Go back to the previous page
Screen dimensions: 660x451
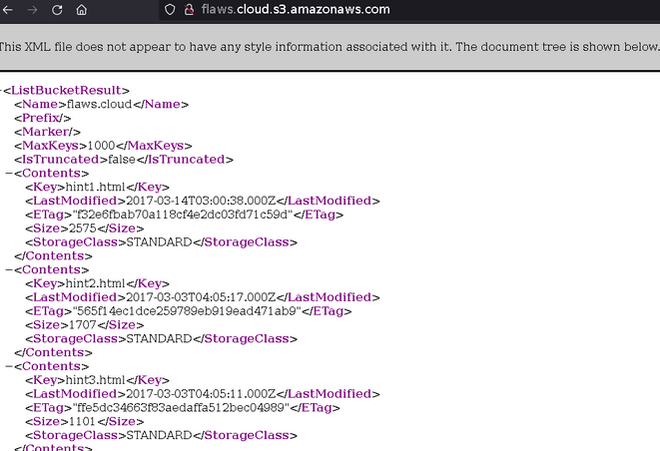pos(7,10)
